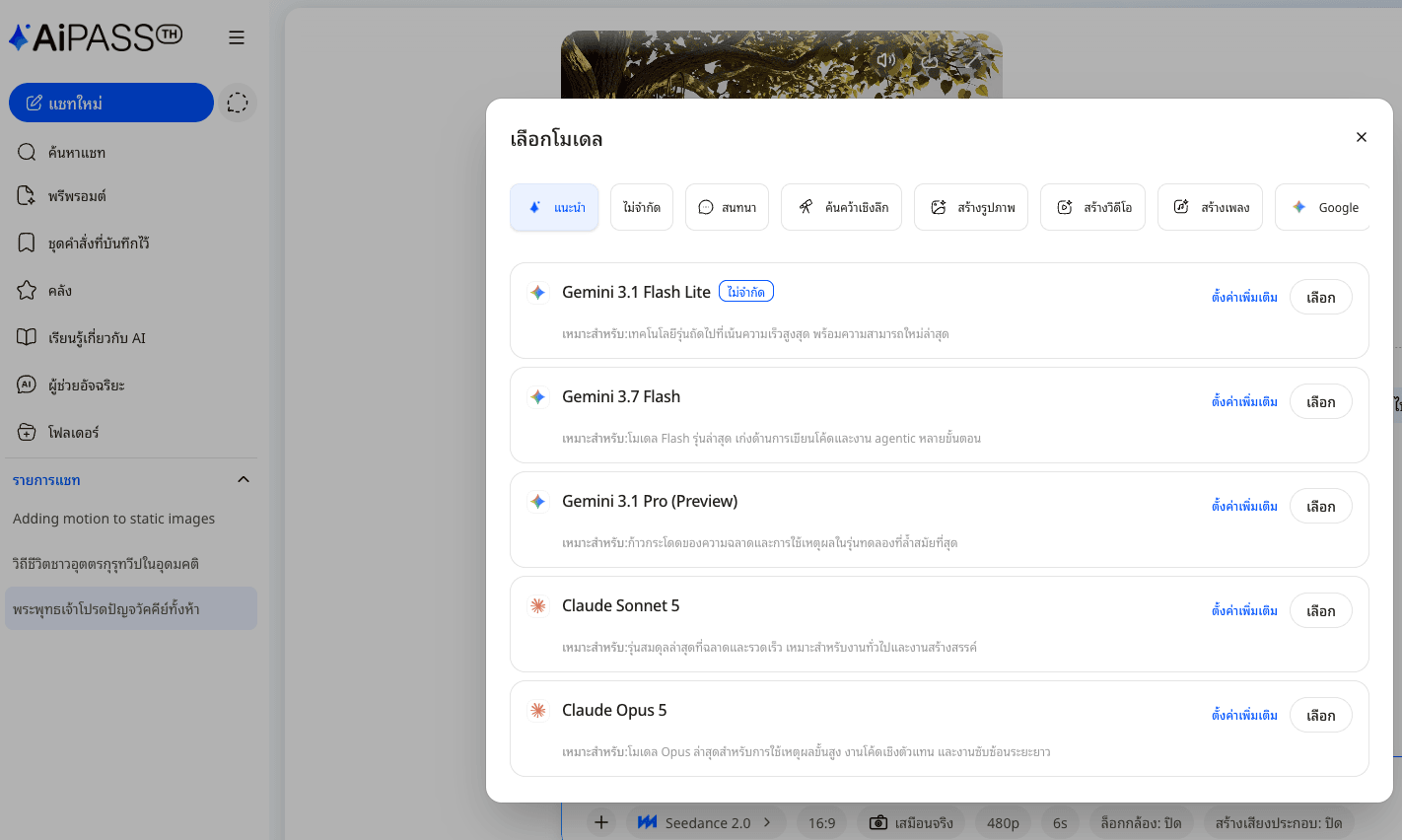The image size is (1402, 840).
Task: Click the Claude Opus 5 model title
Action: click(614, 710)
